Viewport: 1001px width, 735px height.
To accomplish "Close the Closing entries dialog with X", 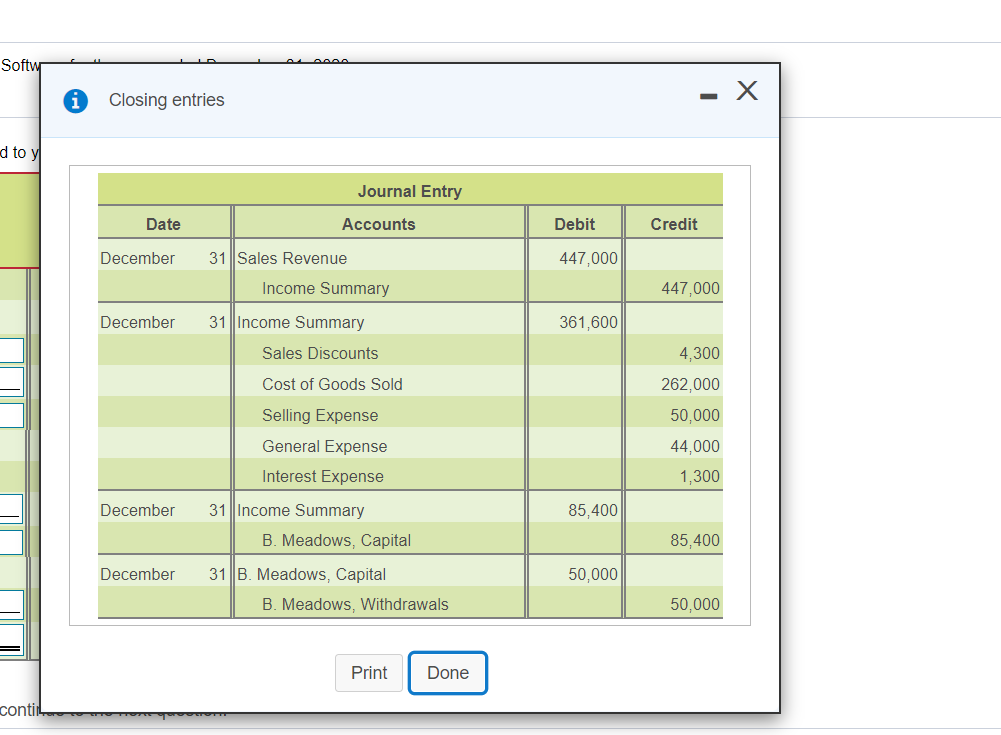I will (747, 90).
